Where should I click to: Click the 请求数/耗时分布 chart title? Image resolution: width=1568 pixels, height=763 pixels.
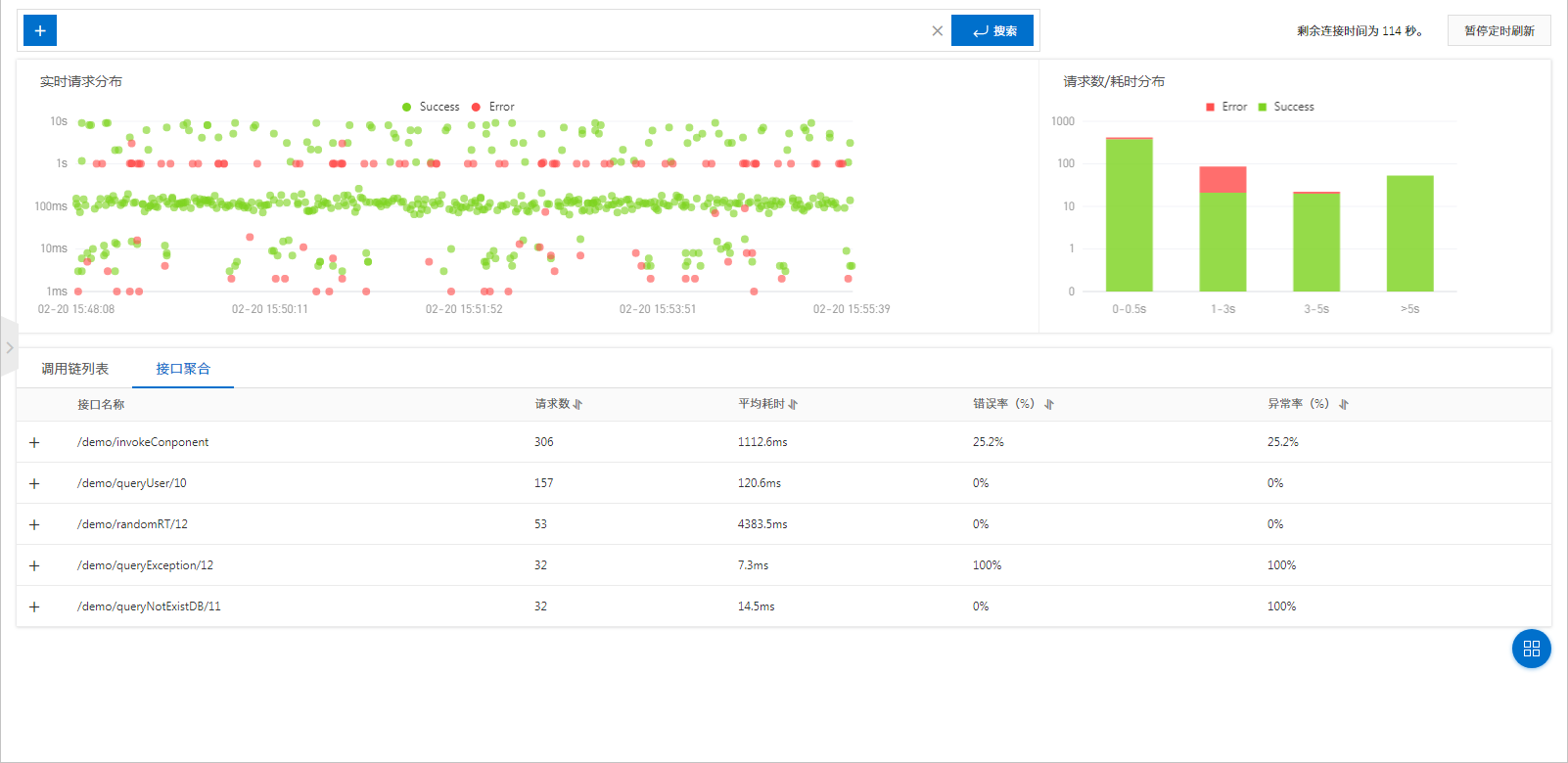1114,81
